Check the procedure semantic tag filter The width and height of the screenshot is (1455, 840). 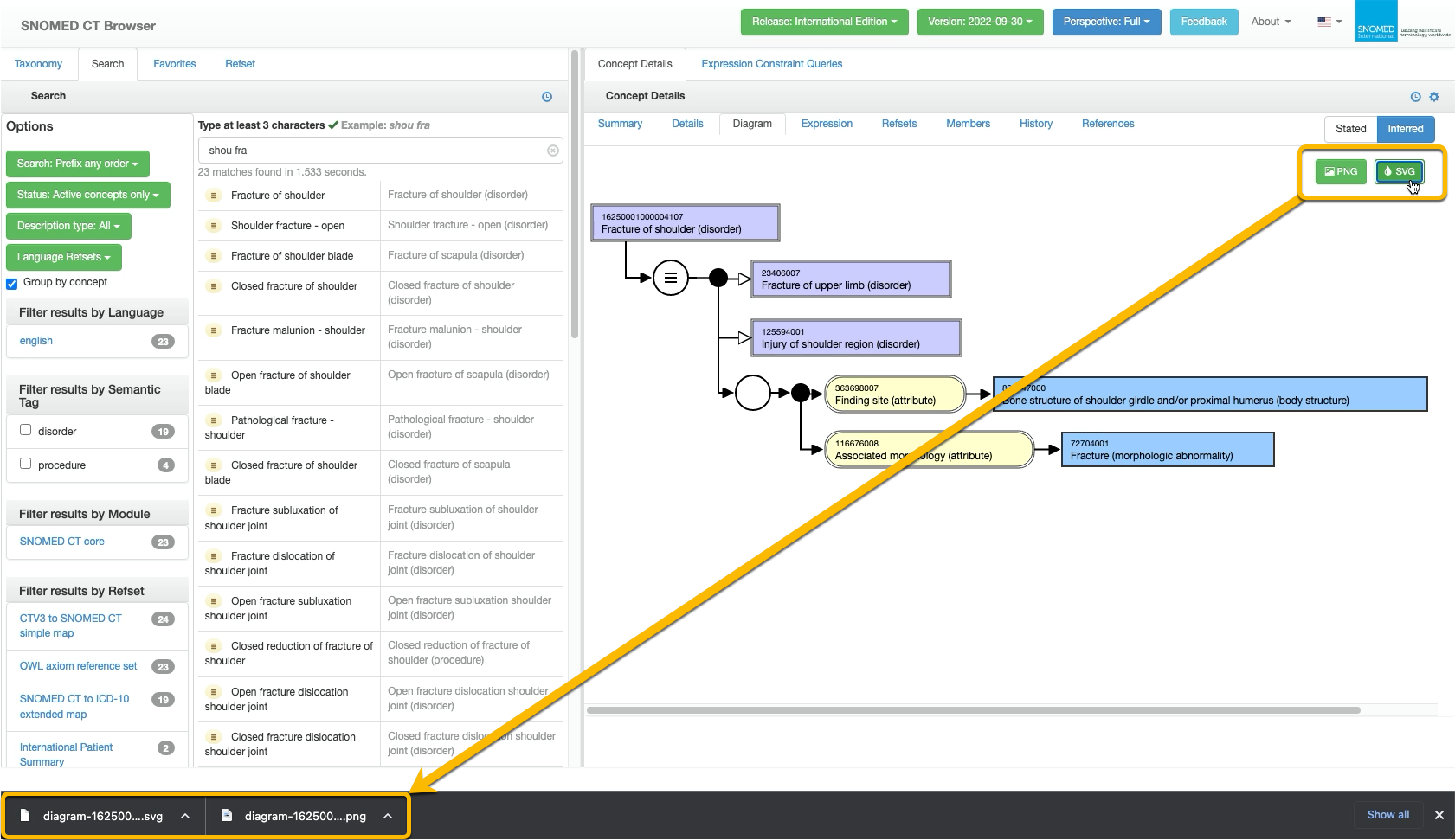26,464
